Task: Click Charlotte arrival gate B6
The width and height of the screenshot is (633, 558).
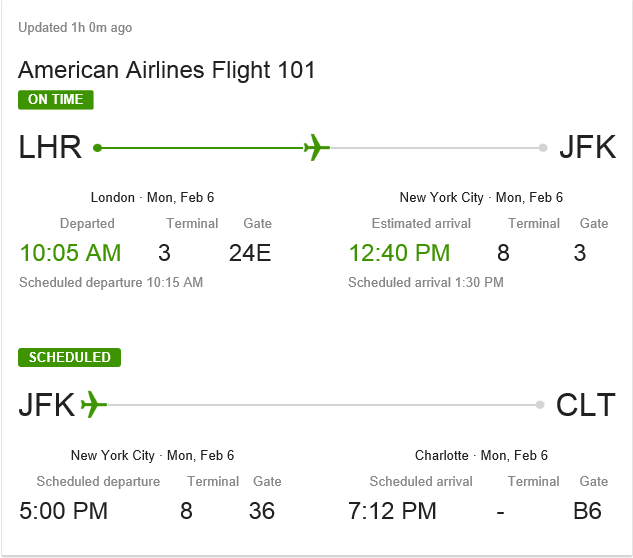Action: click(x=587, y=511)
